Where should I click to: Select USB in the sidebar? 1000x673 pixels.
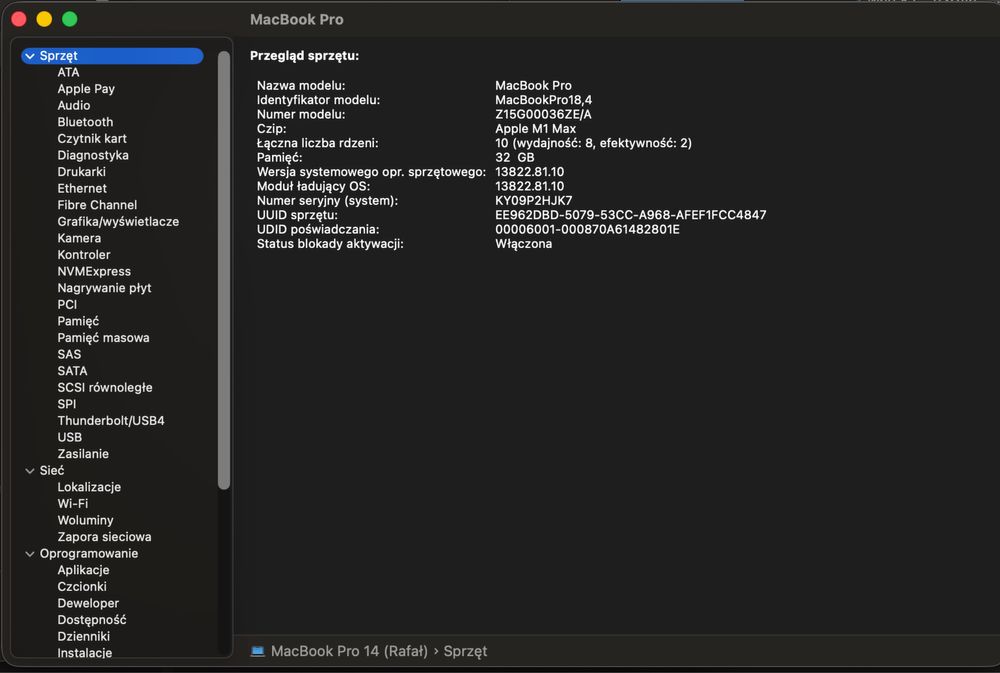(70, 437)
